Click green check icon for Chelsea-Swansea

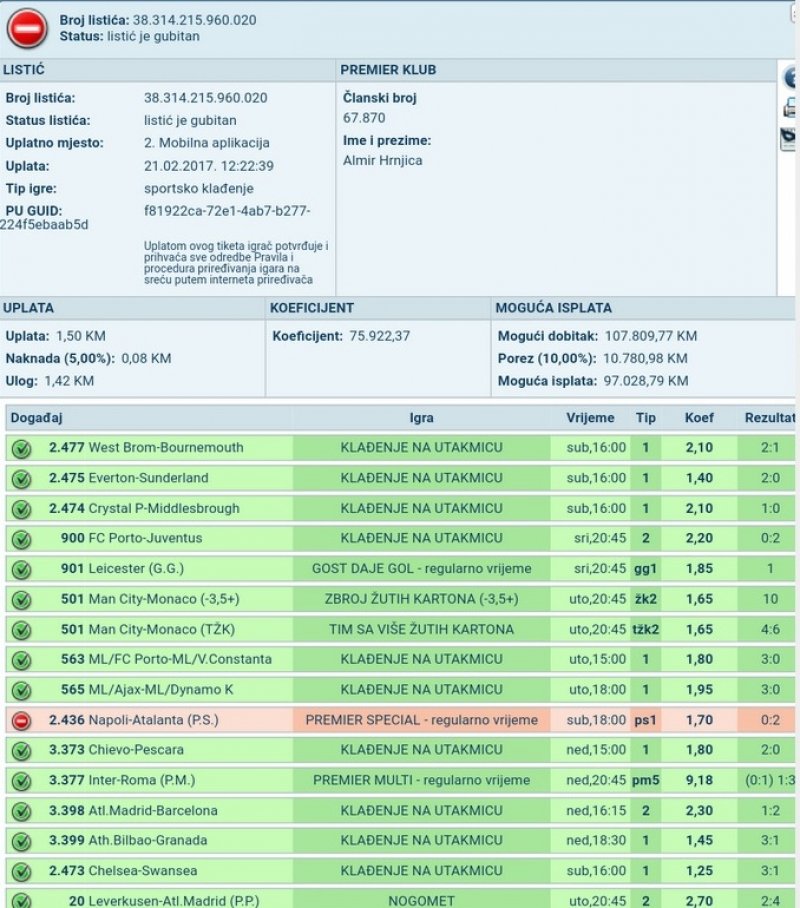(x=21, y=871)
